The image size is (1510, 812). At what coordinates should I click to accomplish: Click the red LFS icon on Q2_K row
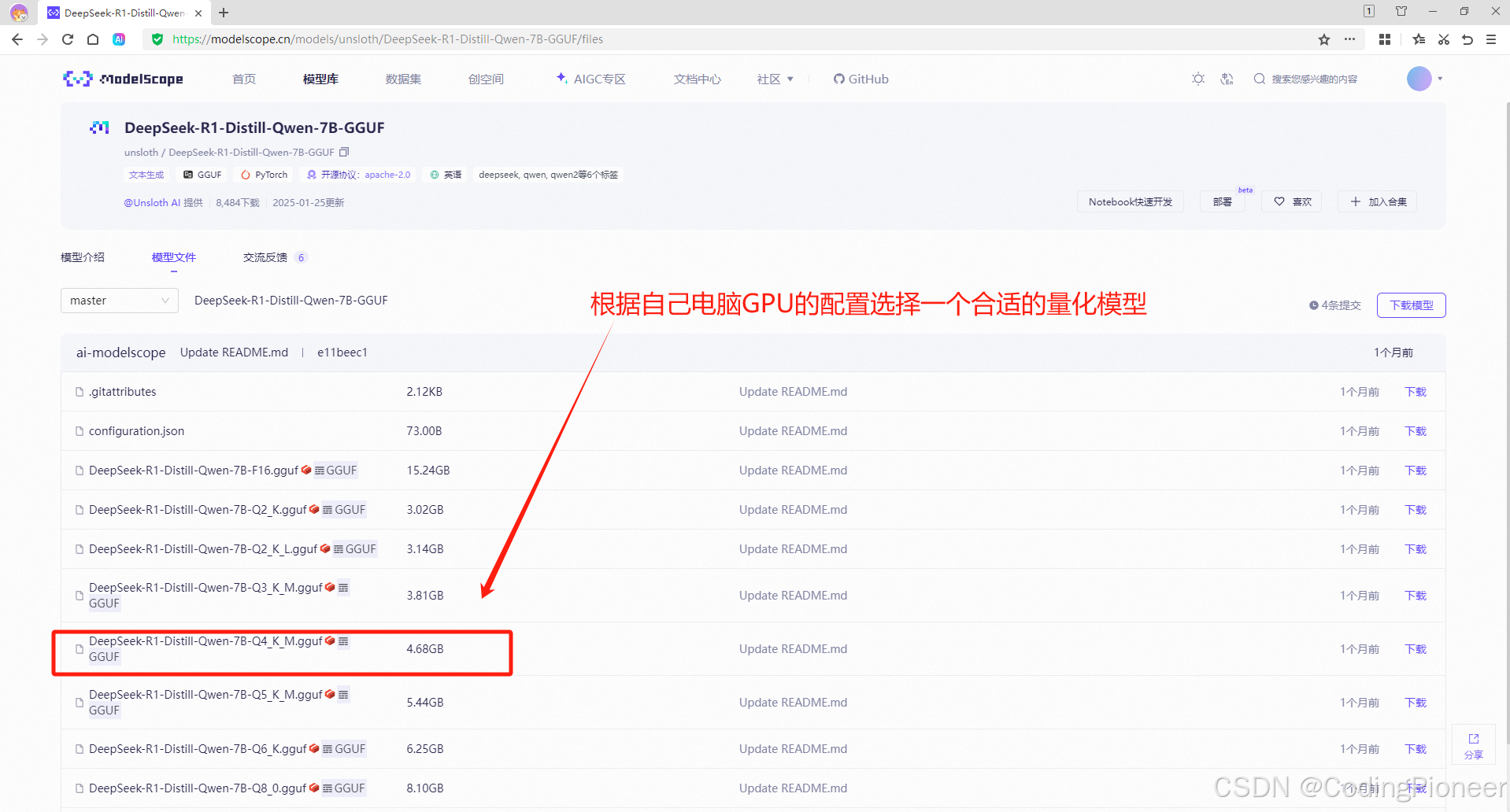point(314,510)
